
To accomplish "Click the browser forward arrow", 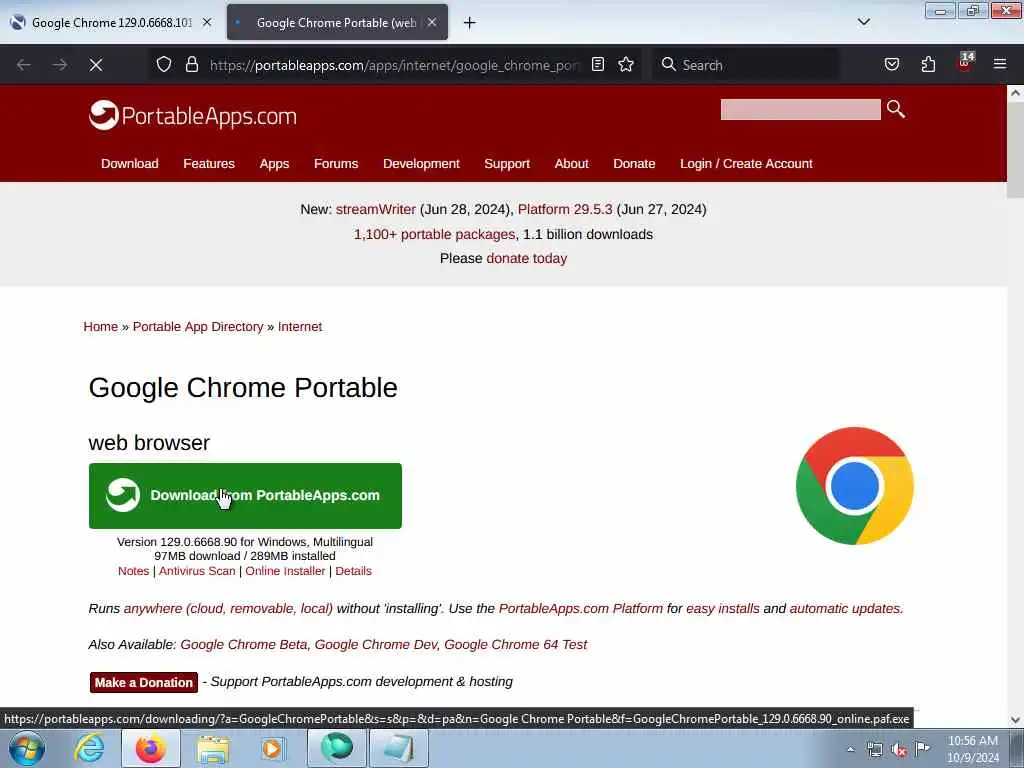I will pyautogui.click(x=60, y=65).
